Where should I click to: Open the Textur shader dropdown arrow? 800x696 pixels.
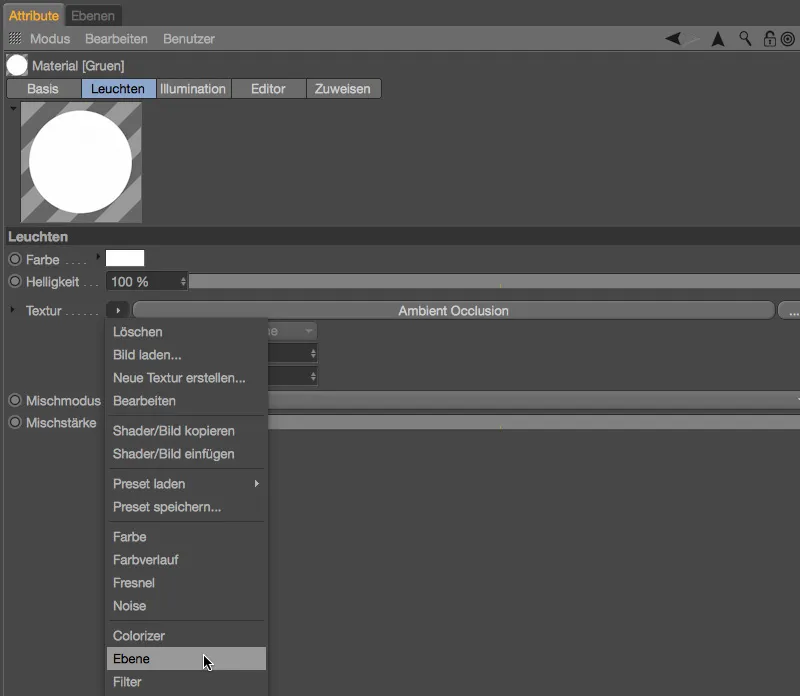118,309
